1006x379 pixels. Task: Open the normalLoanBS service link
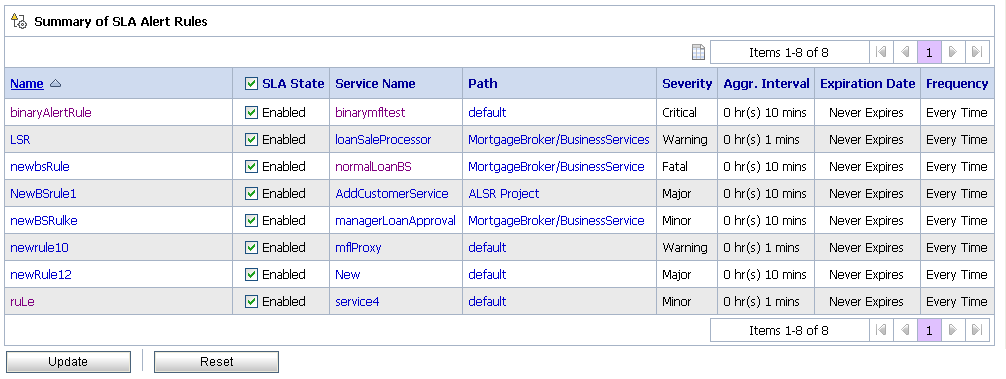373,166
